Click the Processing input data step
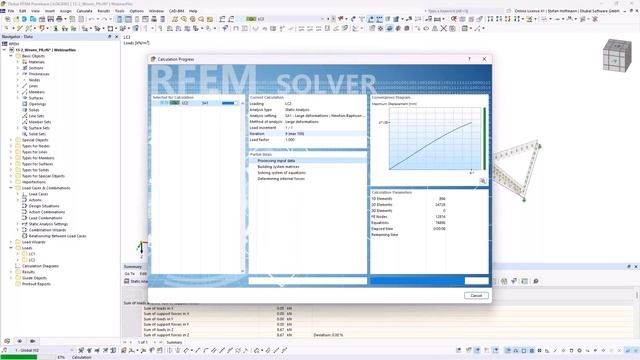This screenshot has height=360, width=640. [308, 161]
